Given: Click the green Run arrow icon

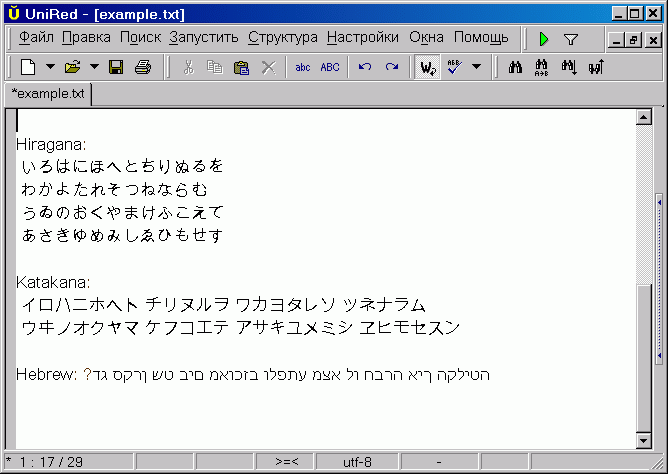Looking at the screenshot, I should click(x=543, y=39).
